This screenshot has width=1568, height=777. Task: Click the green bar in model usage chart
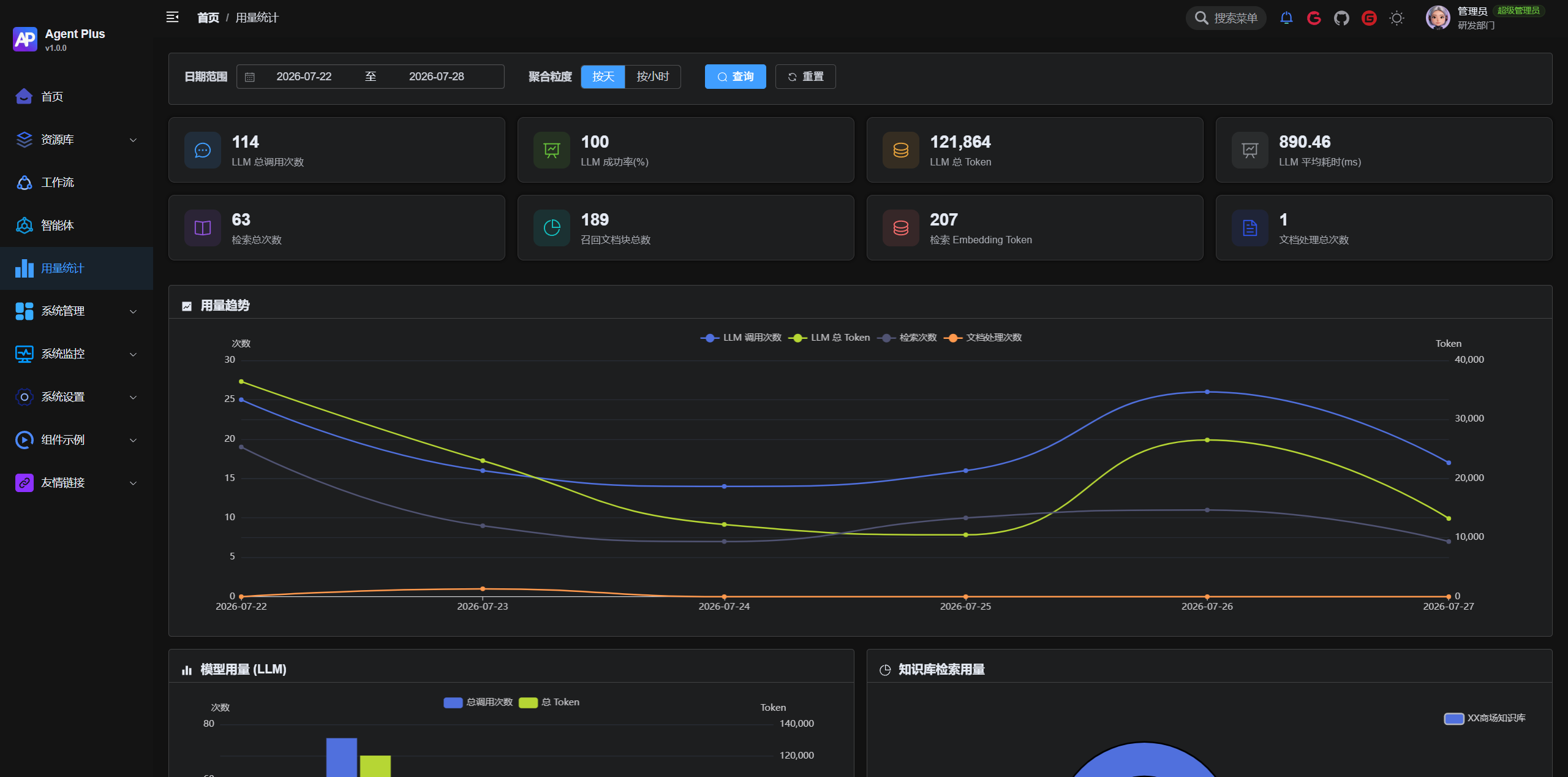375,766
